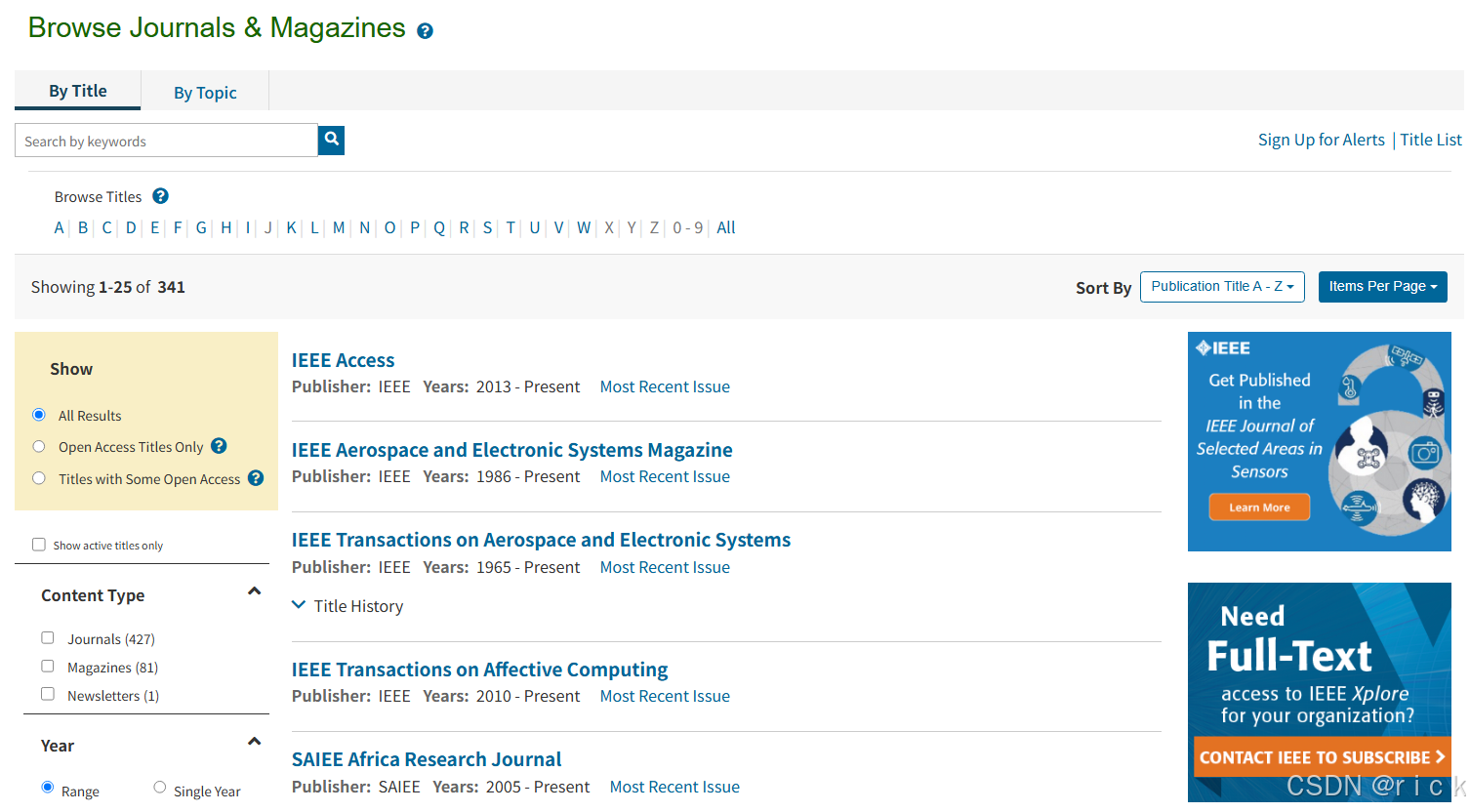Screen dimensions: 1470x812
Task: Click Sign Up for Alerts link
Action: pos(1322,140)
